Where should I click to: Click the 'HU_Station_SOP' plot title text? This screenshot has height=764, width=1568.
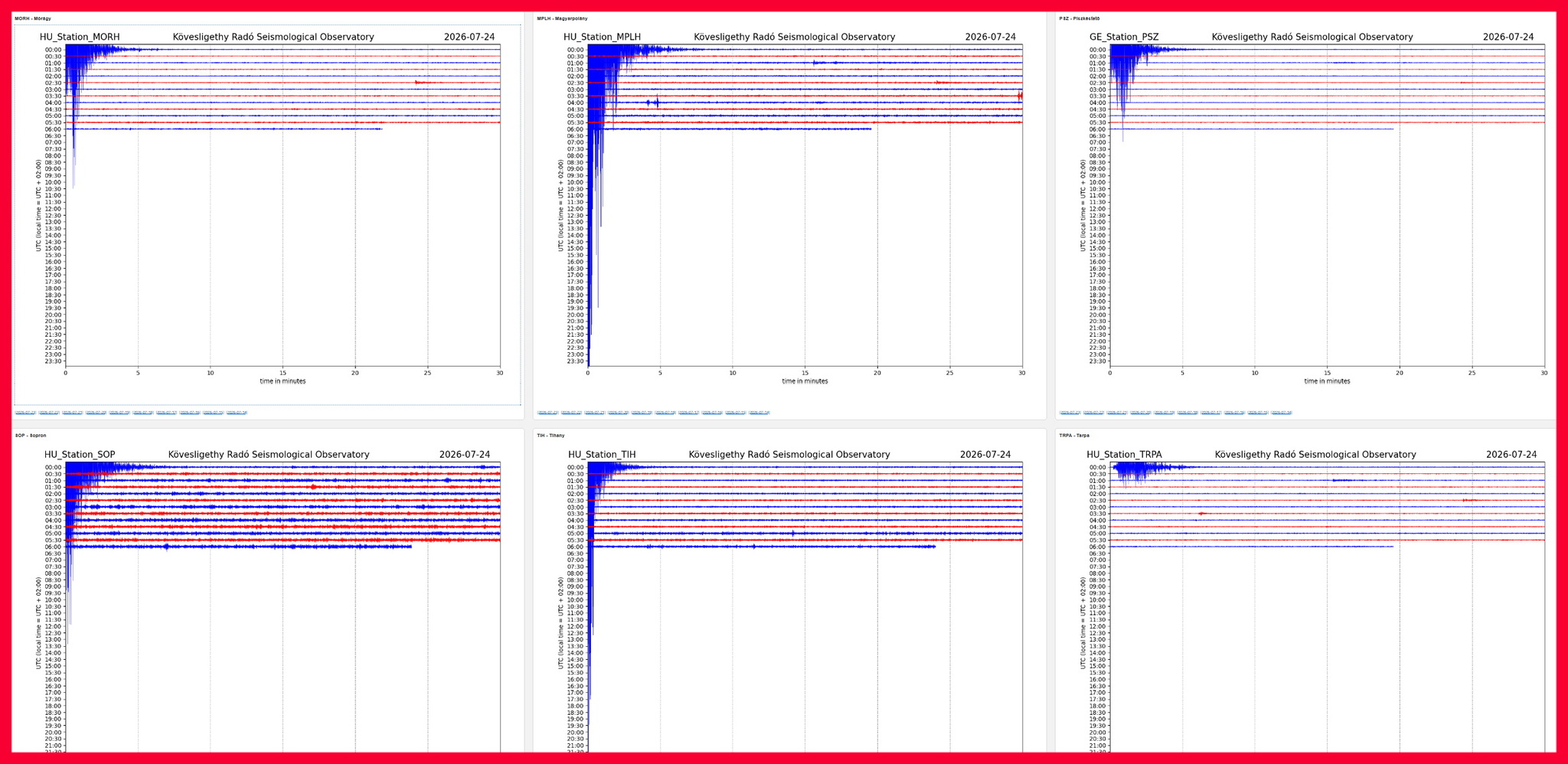(80, 455)
